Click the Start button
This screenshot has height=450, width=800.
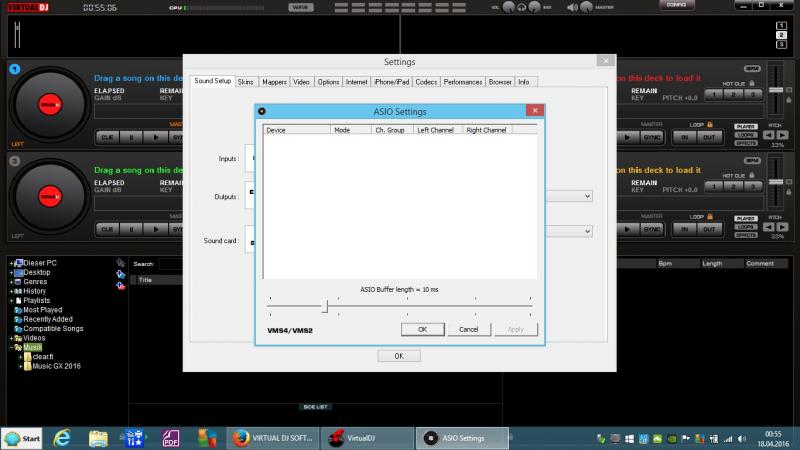click(22, 438)
